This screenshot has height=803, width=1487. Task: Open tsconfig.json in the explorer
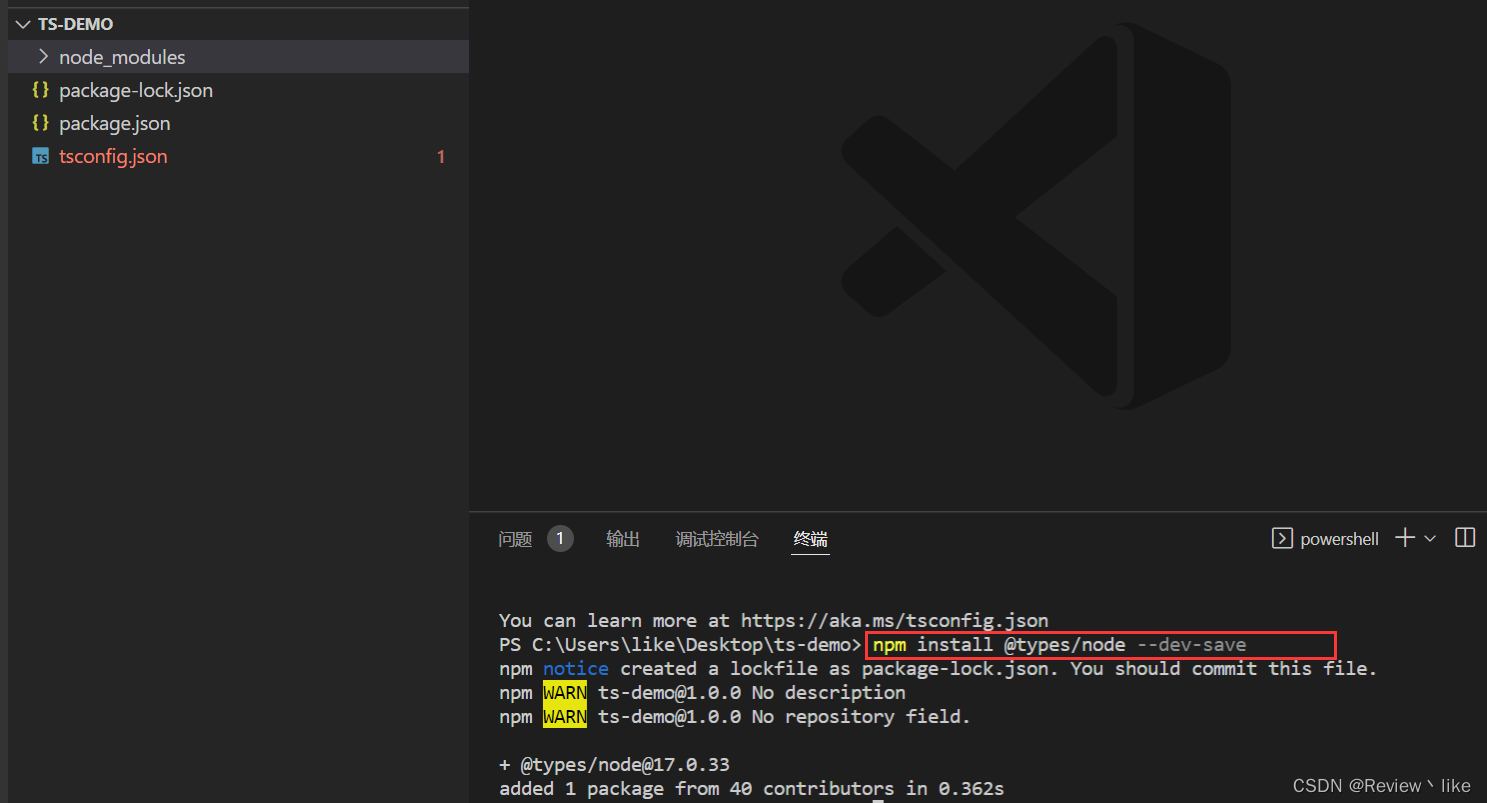tap(113, 156)
